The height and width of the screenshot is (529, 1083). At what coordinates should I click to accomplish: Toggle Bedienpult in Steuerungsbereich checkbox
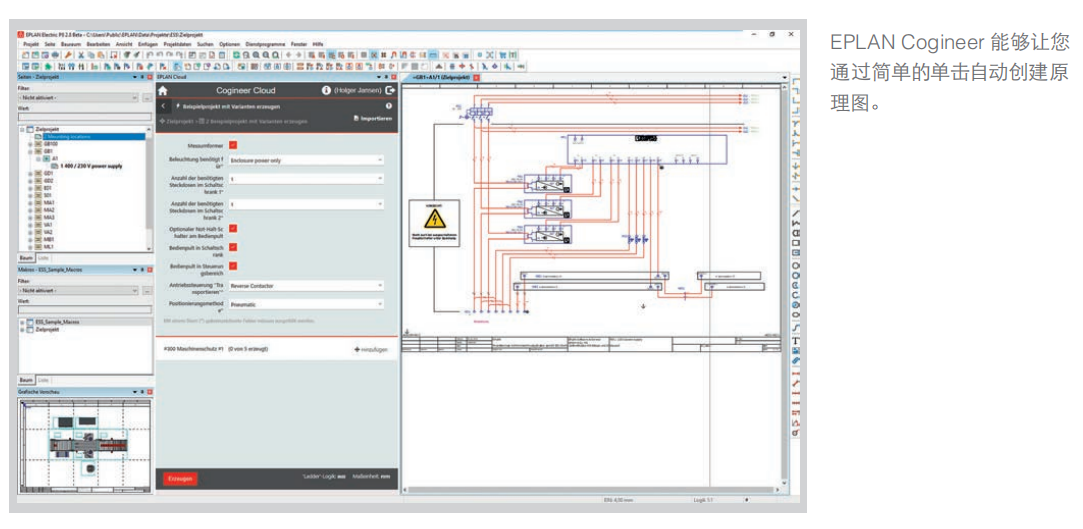(x=233, y=265)
